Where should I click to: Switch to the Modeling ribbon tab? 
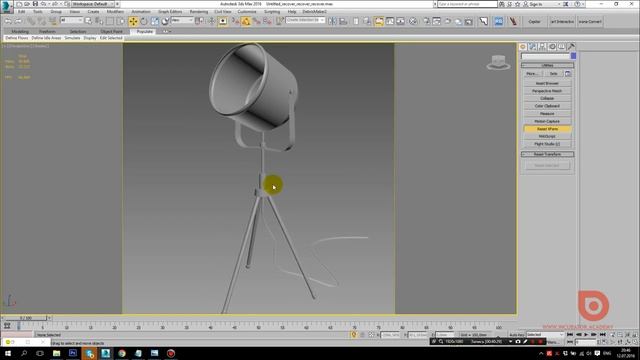coord(20,31)
